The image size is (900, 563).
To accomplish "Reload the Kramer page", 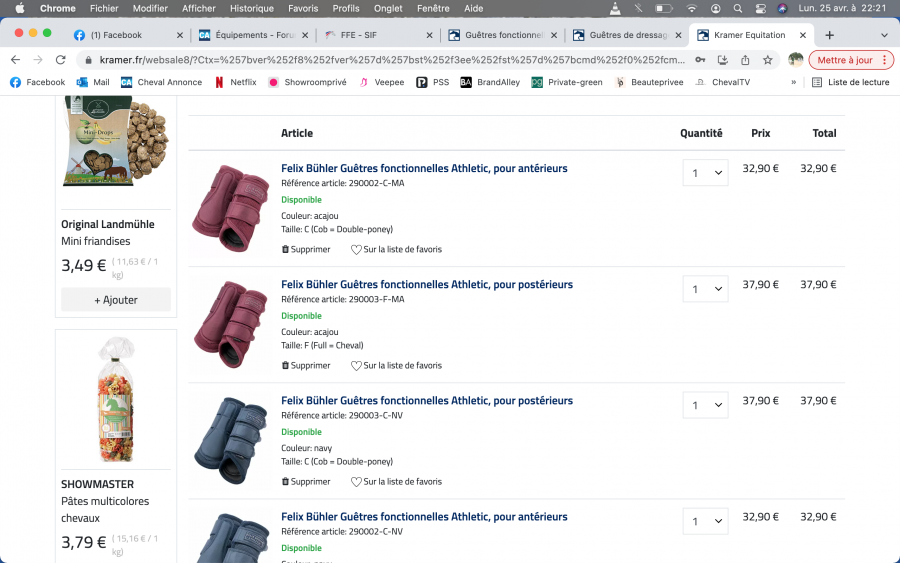I will 60,60.
